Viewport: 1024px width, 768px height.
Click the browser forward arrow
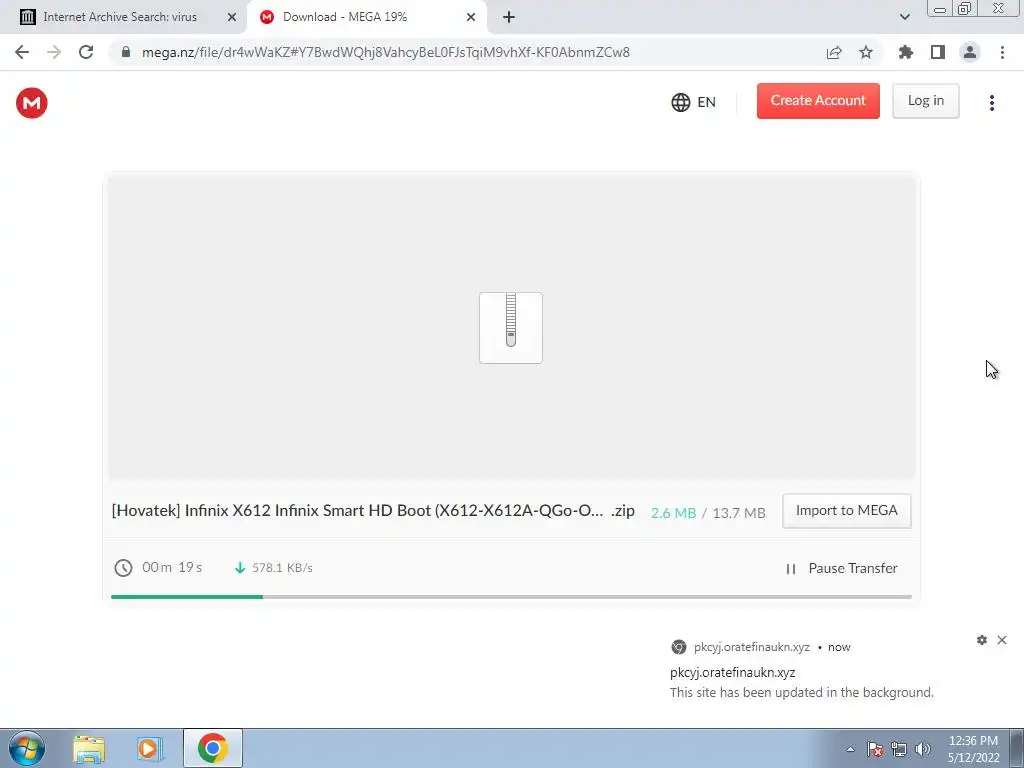click(54, 52)
